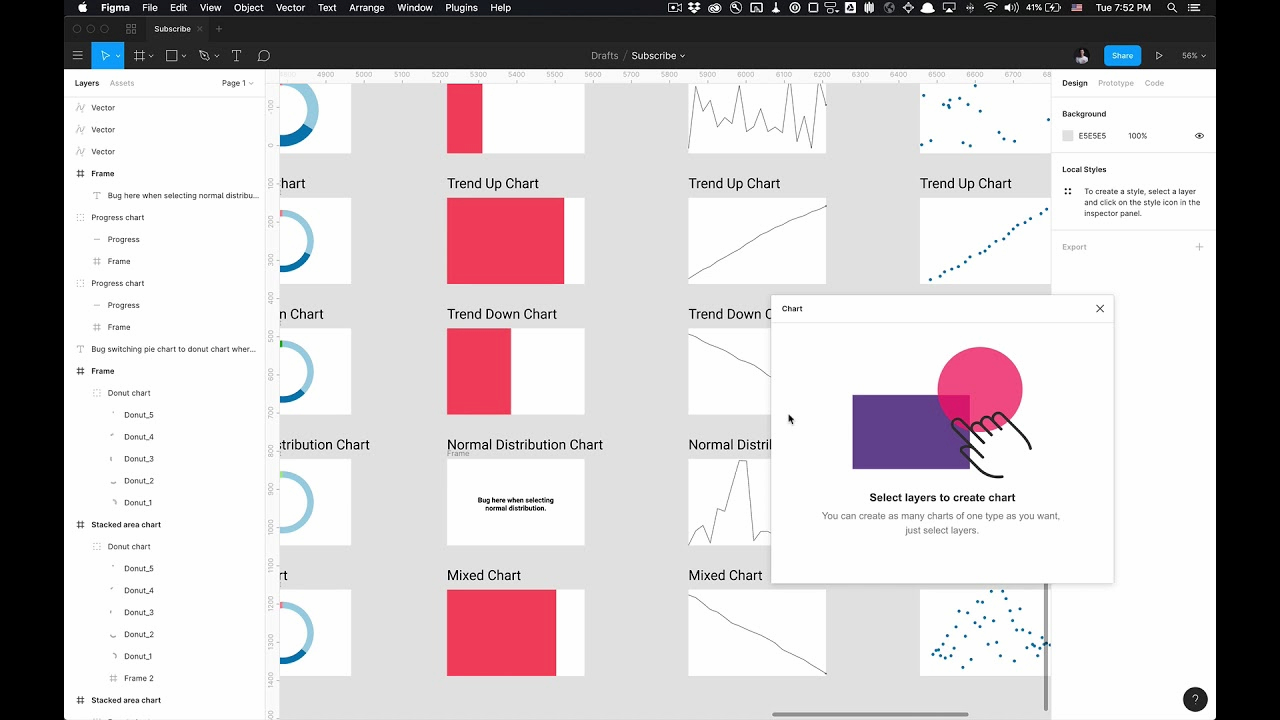Close the Chart plugin dialog
This screenshot has width=1280, height=720.
coord(1100,309)
